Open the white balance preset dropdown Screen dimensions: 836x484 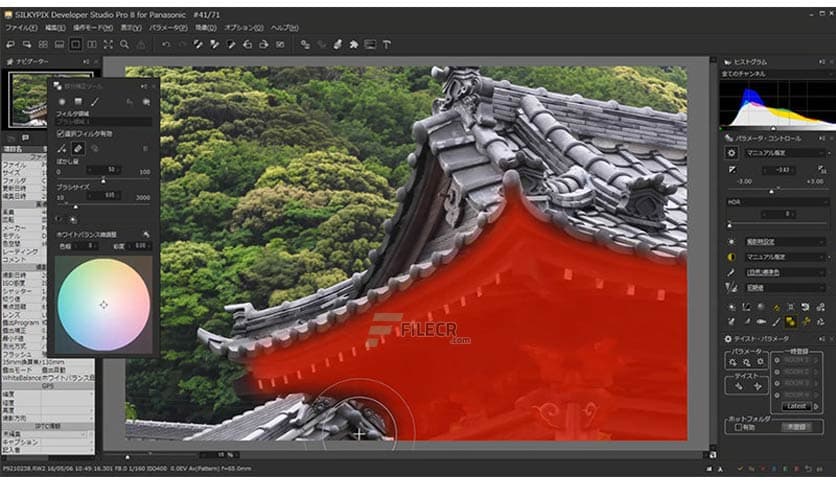785,241
